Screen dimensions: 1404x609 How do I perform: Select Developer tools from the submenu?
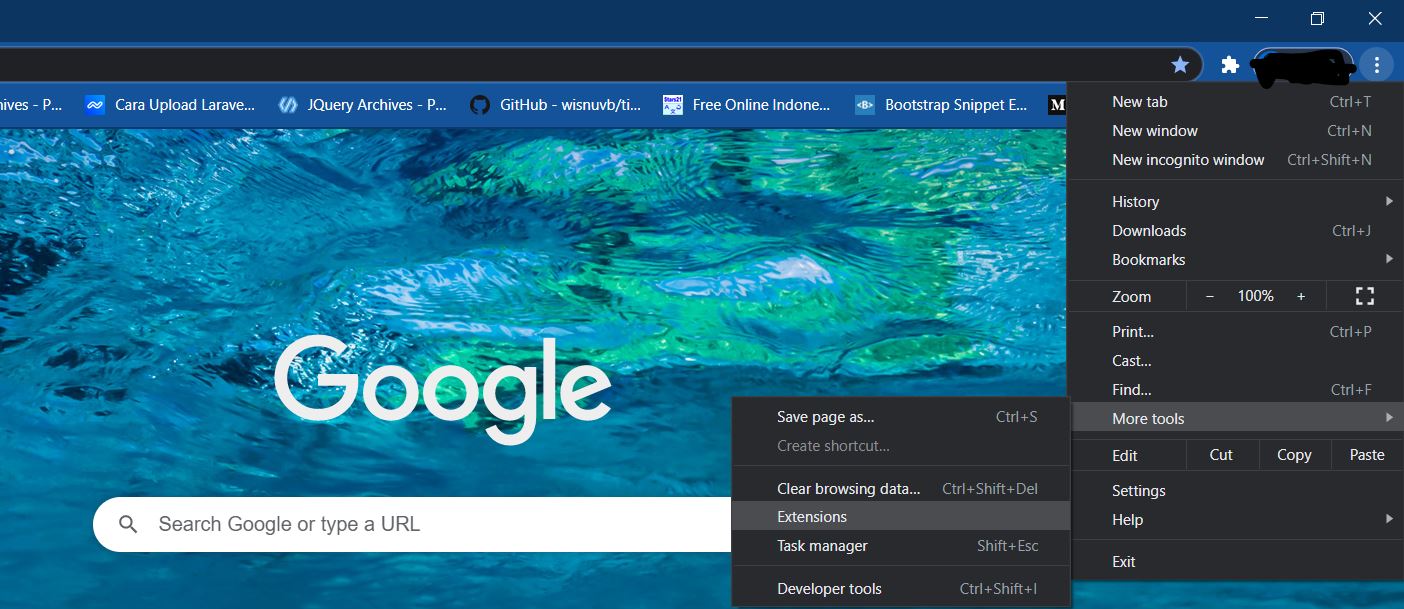830,588
